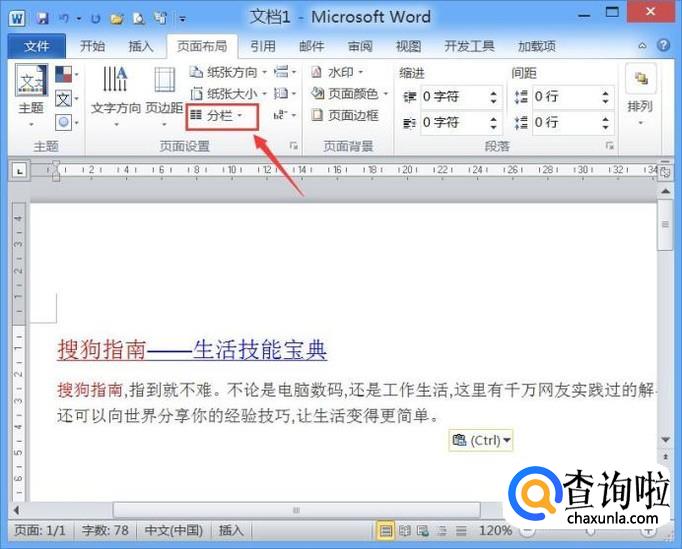Open the theme effects dropdown

pos(67,123)
